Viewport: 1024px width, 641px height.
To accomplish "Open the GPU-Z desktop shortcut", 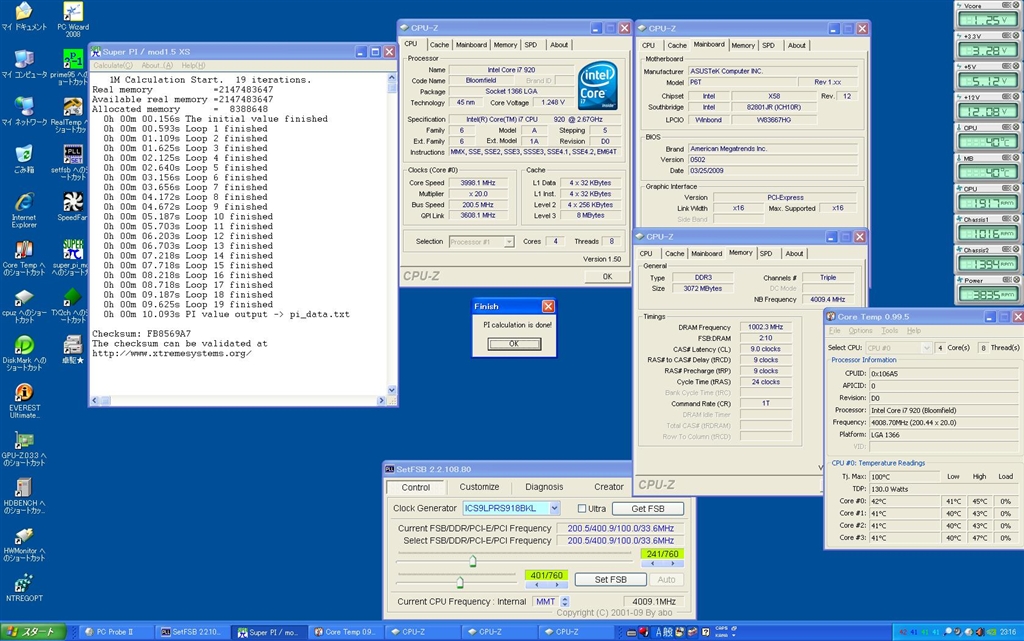I will click(x=23, y=441).
